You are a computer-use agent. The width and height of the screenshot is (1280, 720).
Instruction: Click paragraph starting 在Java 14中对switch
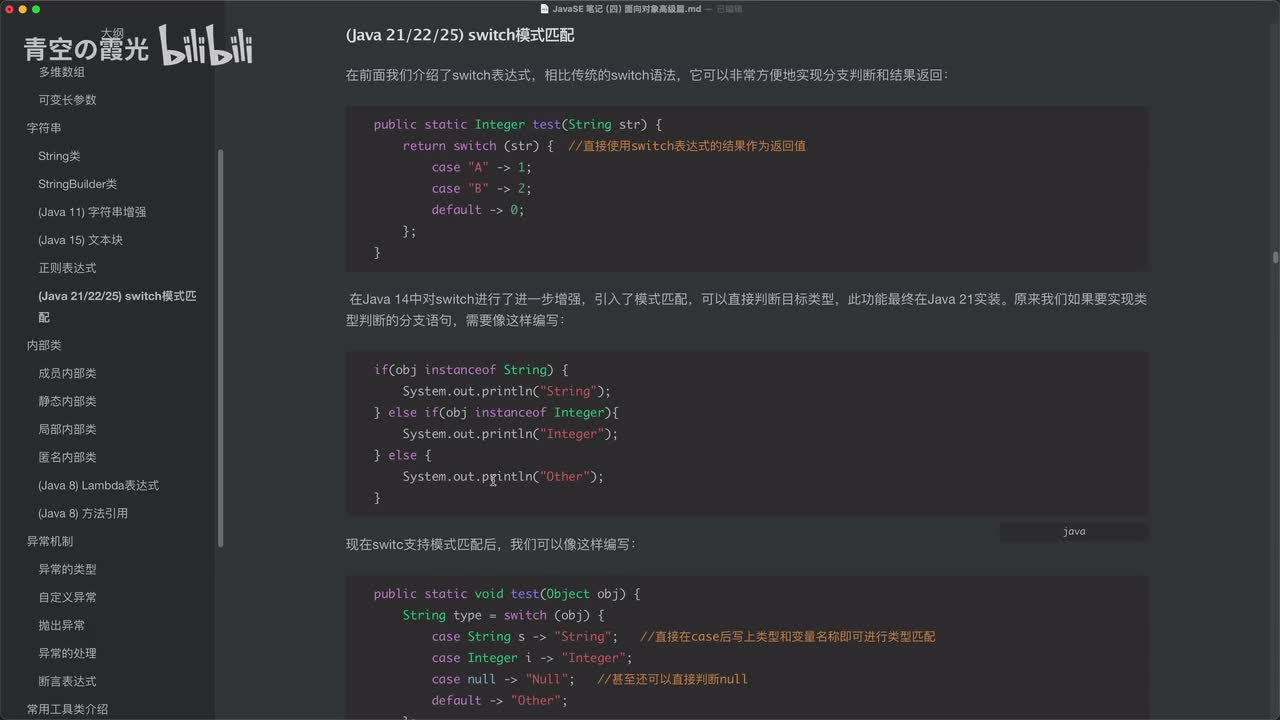[746, 309]
